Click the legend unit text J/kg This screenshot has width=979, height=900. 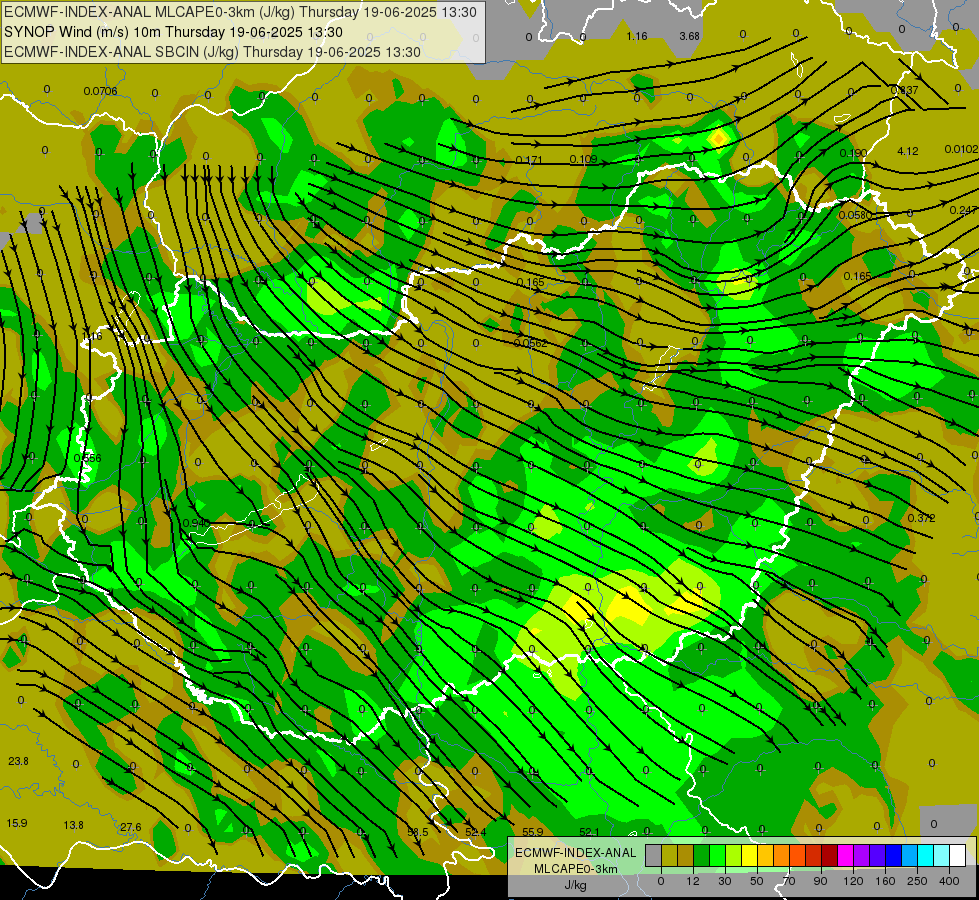tap(576, 885)
